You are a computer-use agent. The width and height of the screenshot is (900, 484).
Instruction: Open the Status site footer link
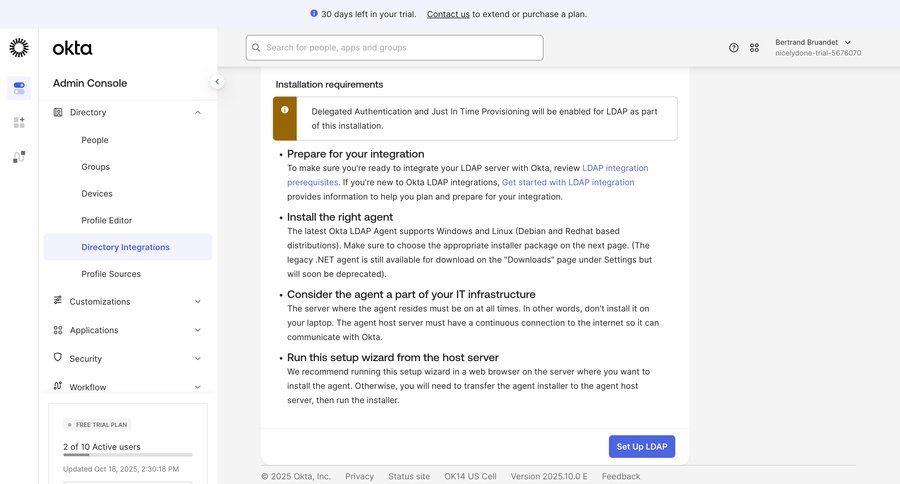[409, 477]
